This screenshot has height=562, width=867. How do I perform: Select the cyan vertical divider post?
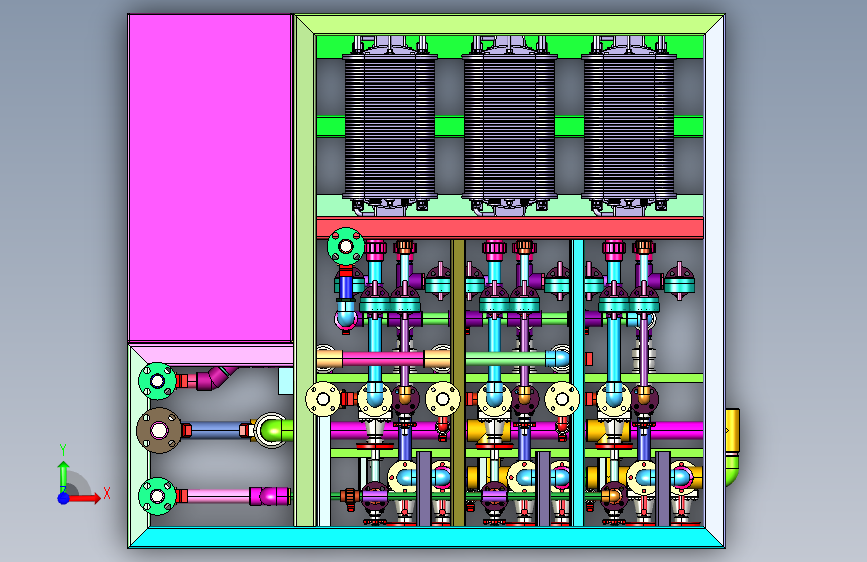pyautogui.click(x=578, y=382)
